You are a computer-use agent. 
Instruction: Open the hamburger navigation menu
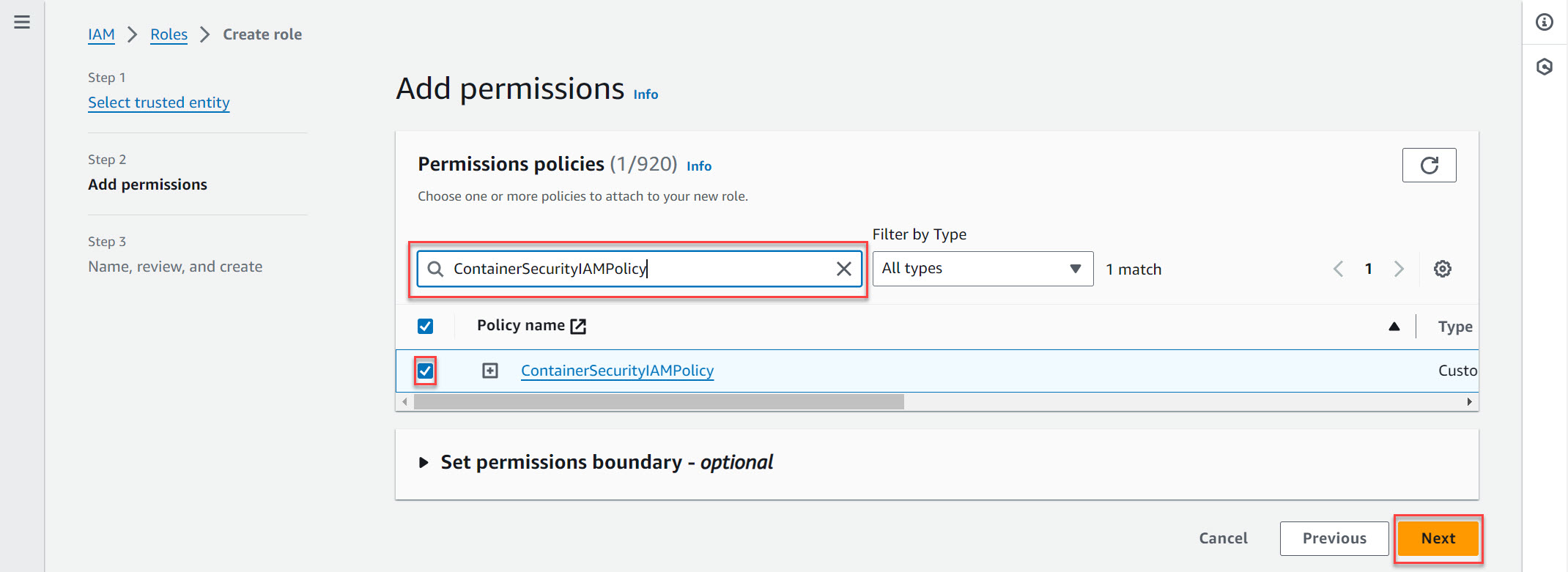tap(22, 22)
